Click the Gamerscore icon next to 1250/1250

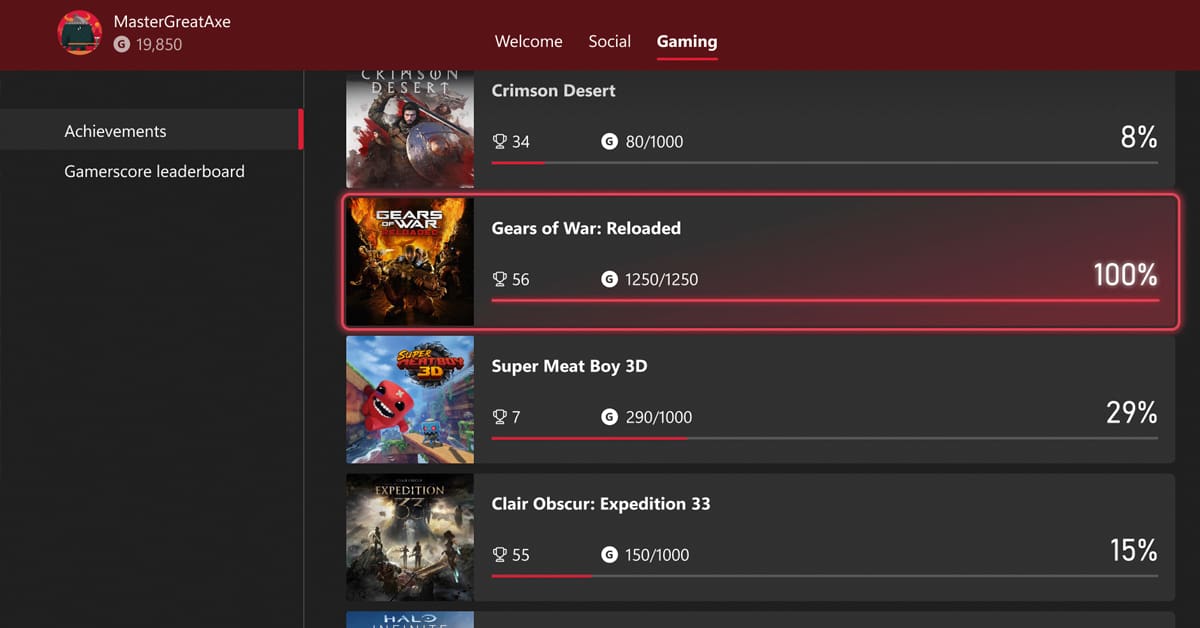point(609,280)
